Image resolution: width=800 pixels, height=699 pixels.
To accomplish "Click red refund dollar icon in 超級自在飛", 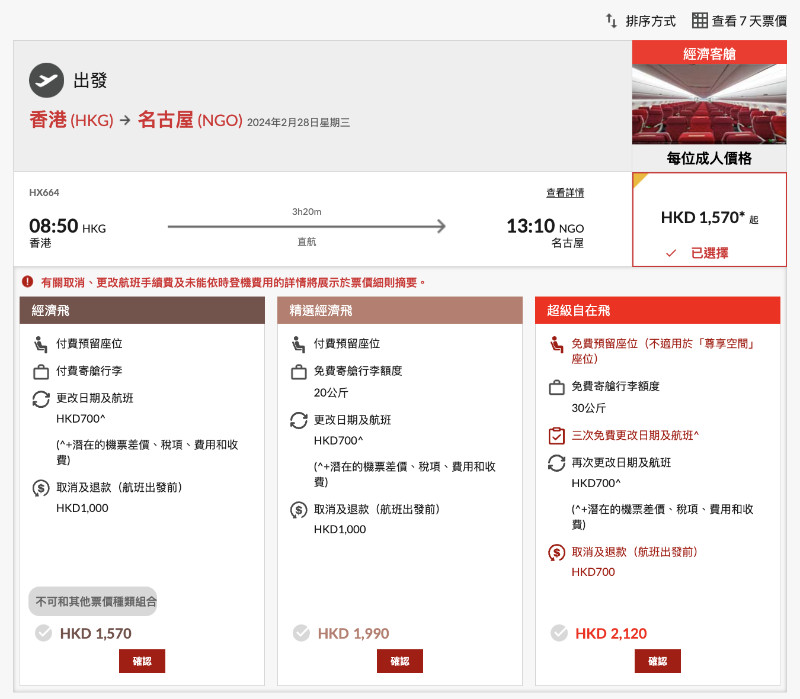I will coord(557,553).
